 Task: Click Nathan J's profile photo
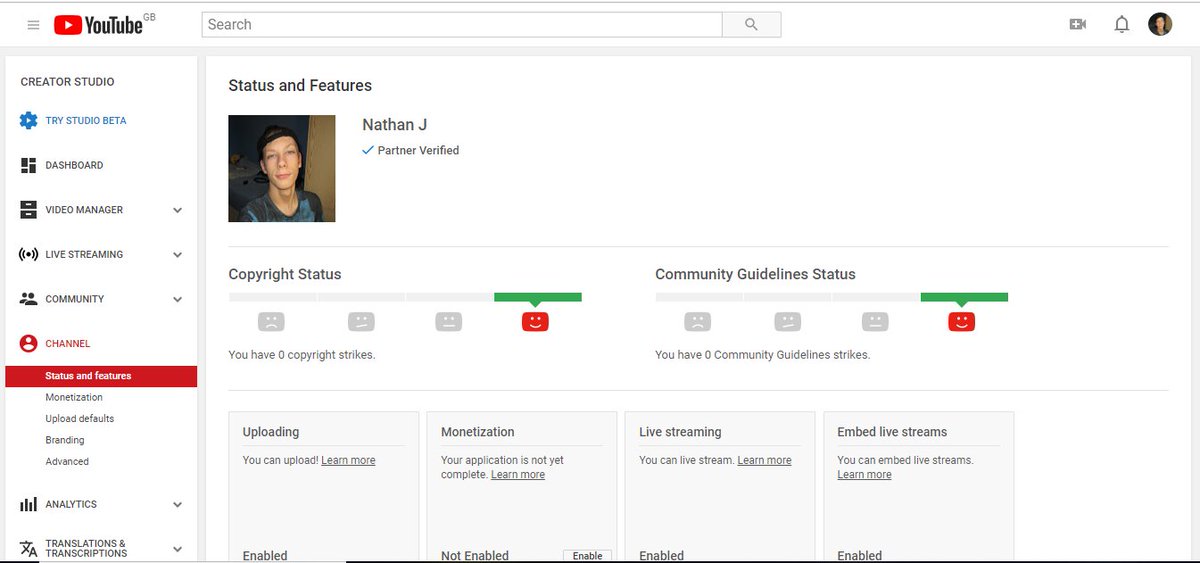tap(282, 168)
